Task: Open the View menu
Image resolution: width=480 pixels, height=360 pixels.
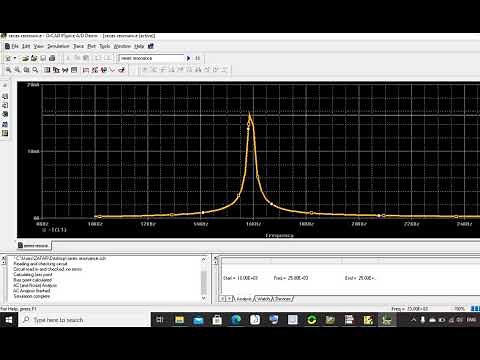Action: point(39,46)
